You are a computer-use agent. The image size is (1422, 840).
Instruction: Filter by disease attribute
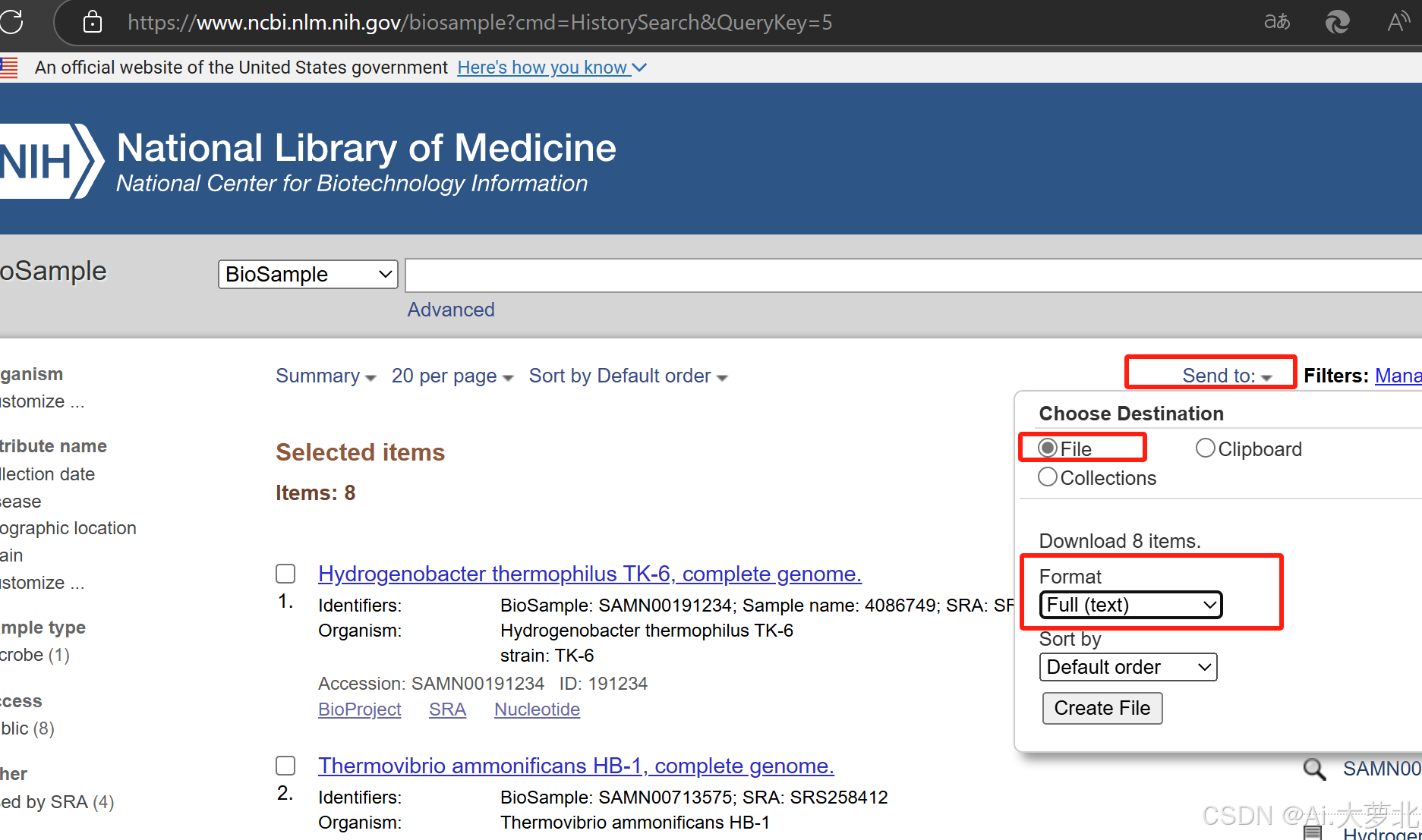20,502
